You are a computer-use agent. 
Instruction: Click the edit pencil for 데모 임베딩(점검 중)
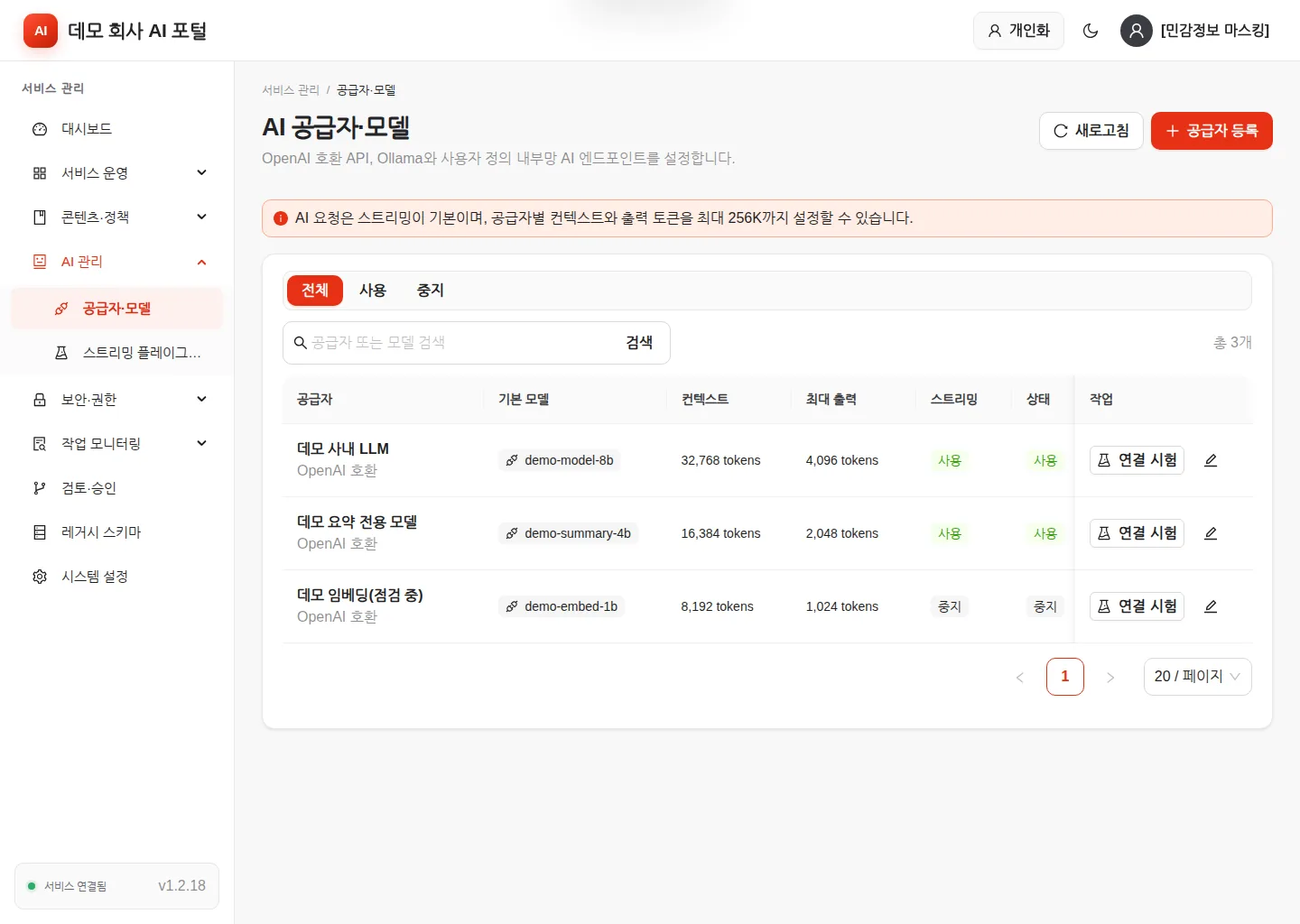(1211, 606)
